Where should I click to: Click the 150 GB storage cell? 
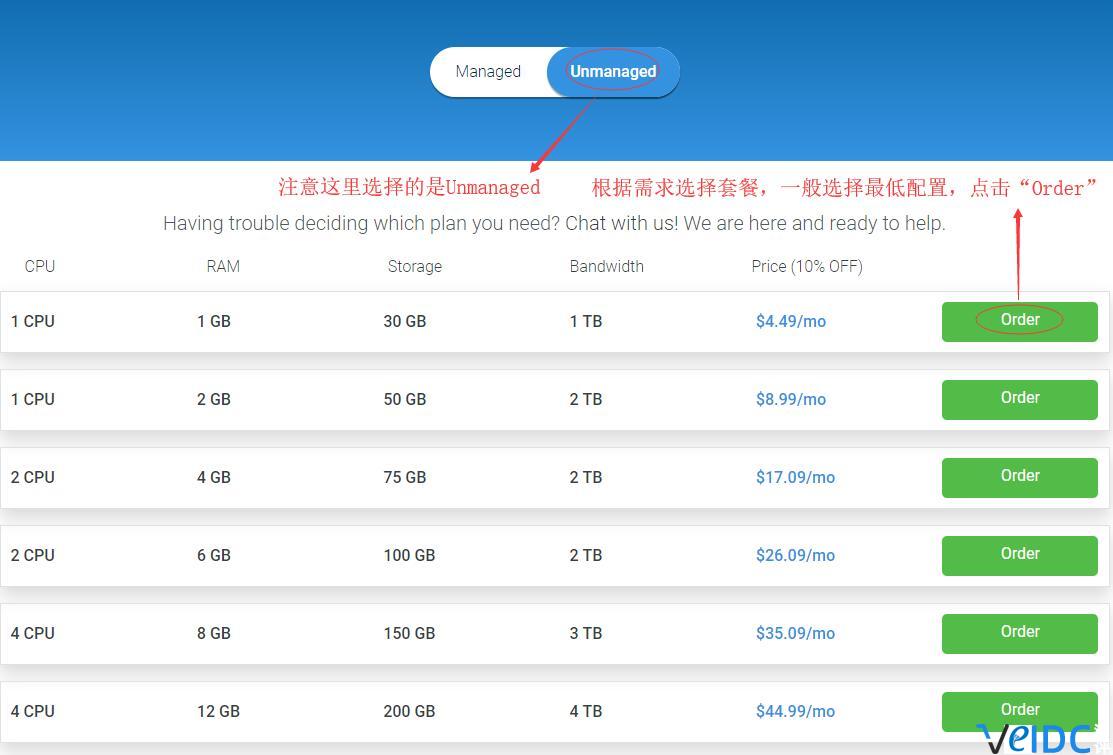[409, 634]
